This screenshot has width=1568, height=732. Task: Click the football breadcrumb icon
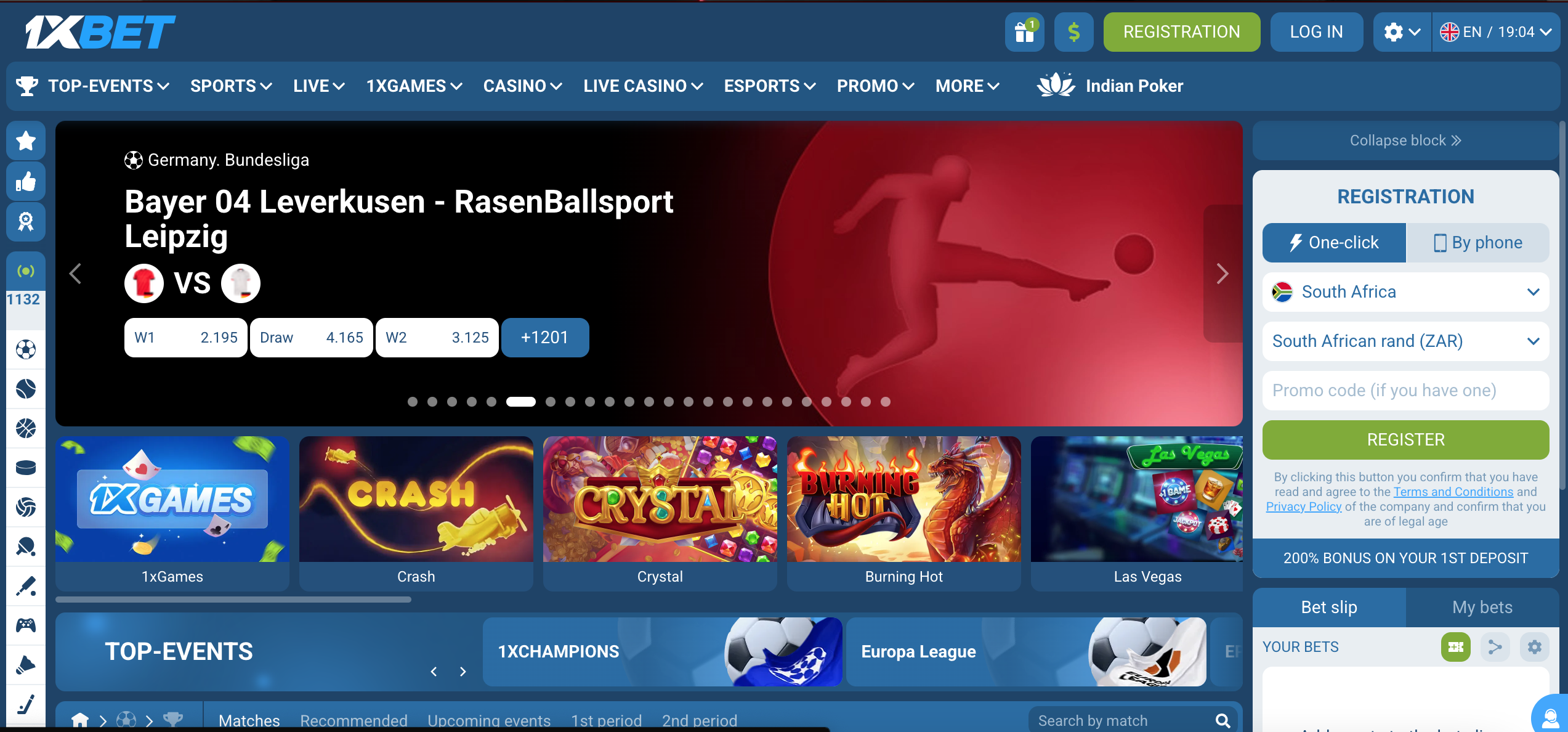[126, 720]
